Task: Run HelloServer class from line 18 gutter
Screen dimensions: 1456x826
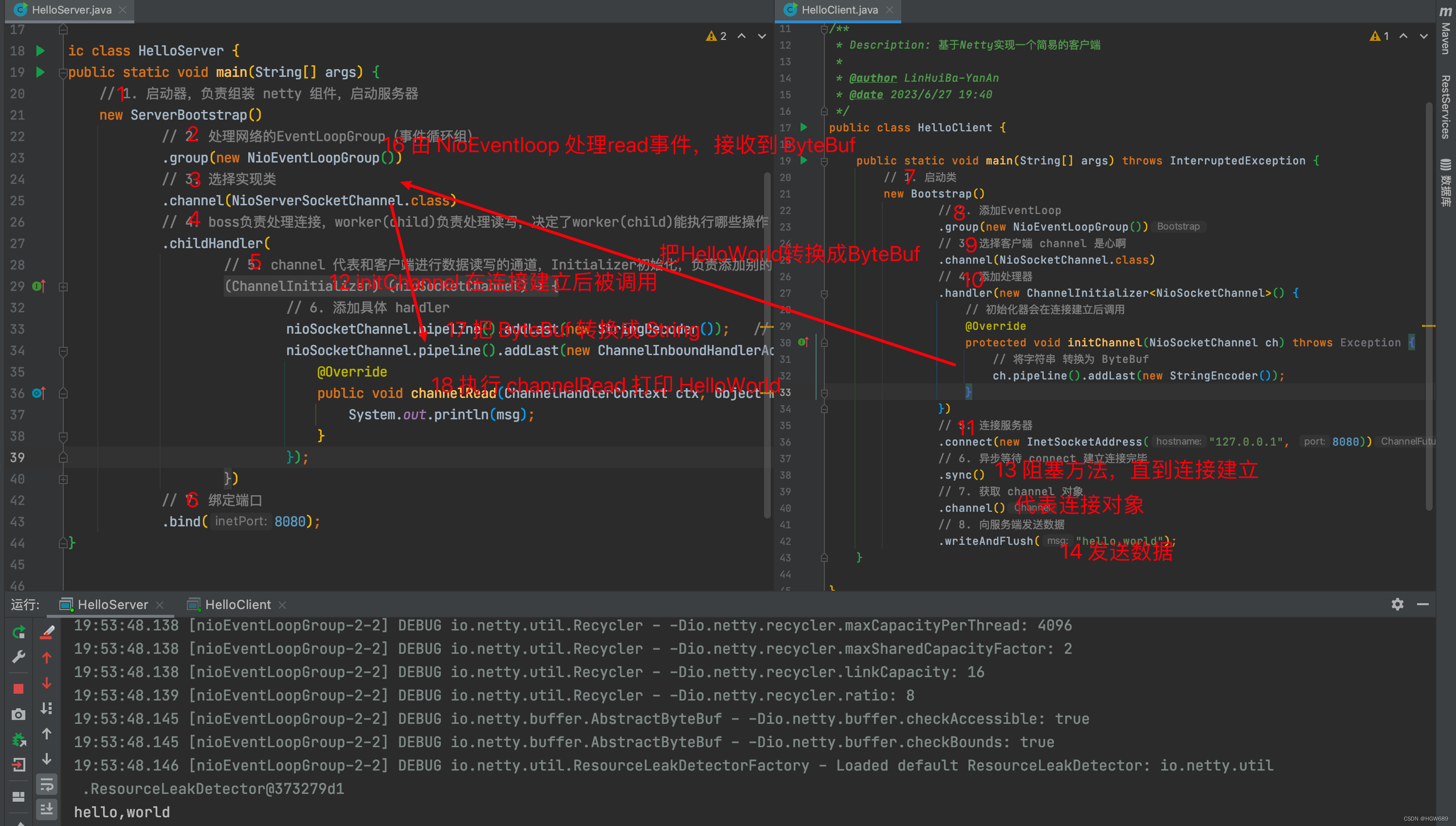Action: [40, 51]
